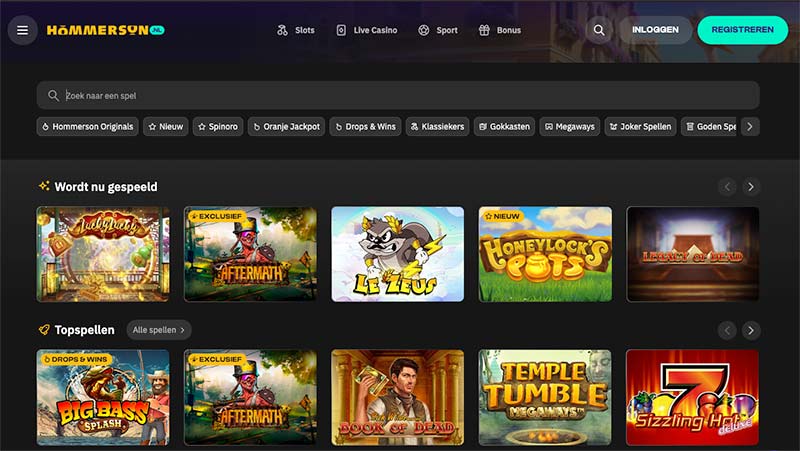Click the search icon inside search bar
This screenshot has height=451, width=800.
[53, 95]
